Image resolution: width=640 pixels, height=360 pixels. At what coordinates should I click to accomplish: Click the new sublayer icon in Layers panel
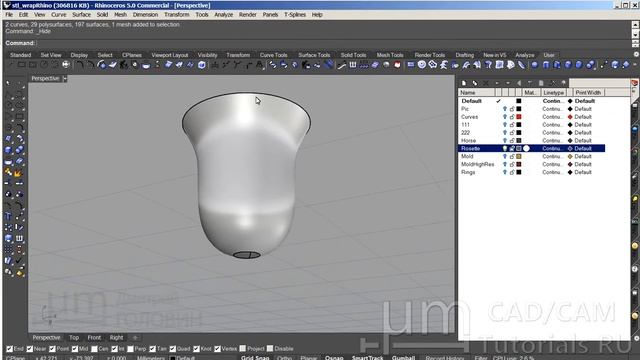point(475,83)
